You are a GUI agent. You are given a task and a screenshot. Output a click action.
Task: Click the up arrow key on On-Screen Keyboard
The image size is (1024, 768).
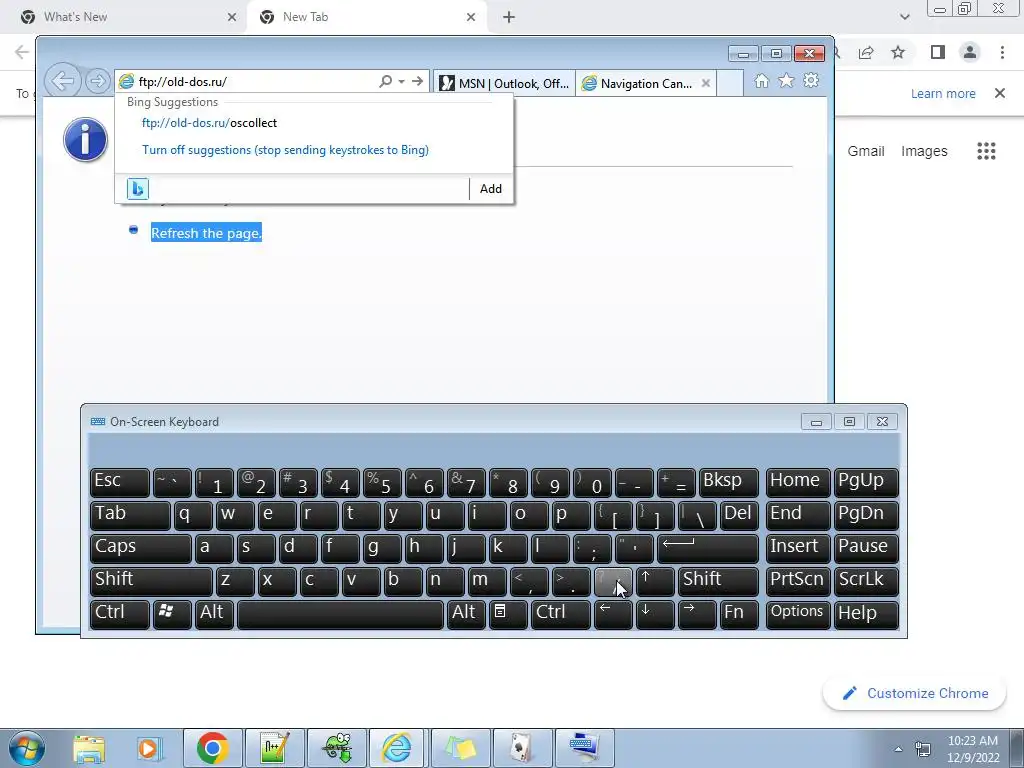[655, 581]
